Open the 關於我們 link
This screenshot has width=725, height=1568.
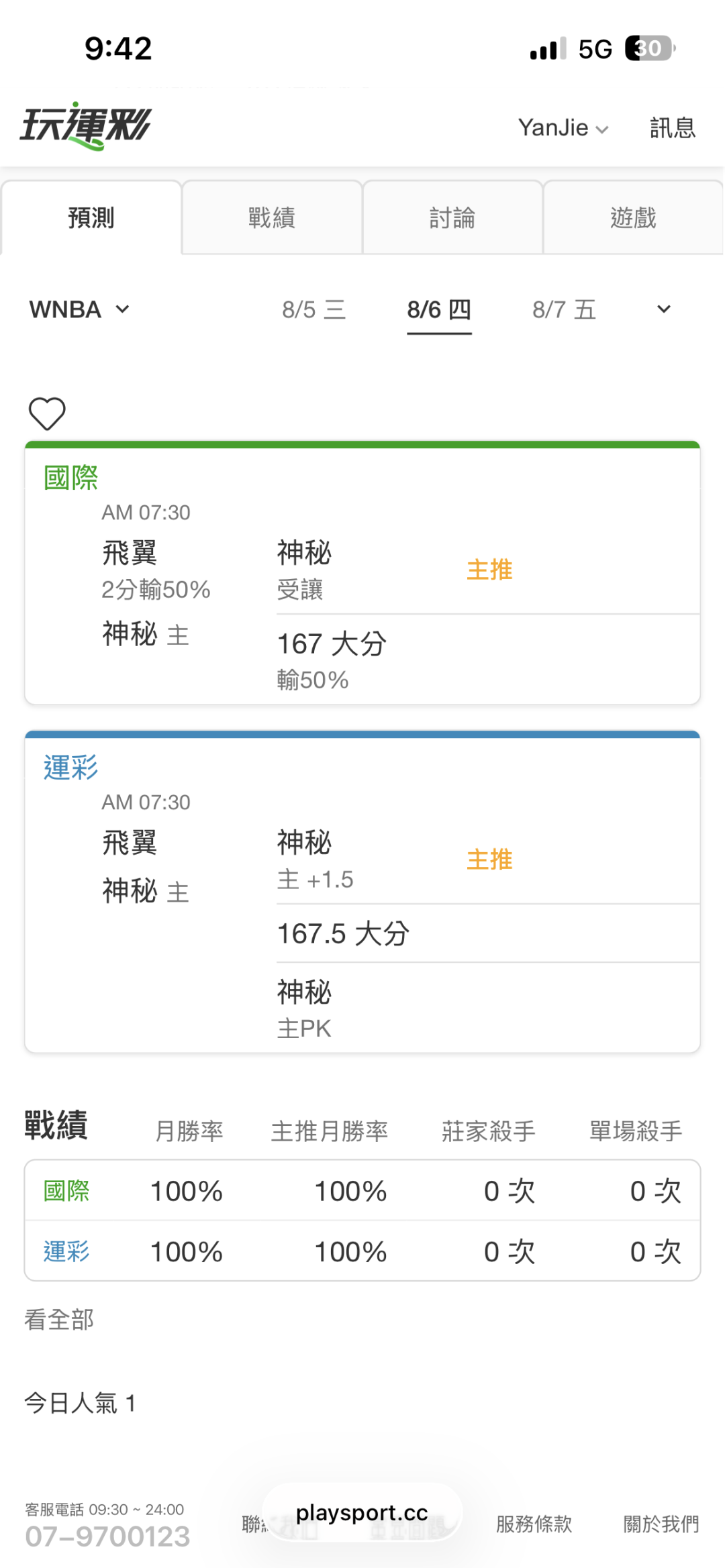pos(661,1524)
